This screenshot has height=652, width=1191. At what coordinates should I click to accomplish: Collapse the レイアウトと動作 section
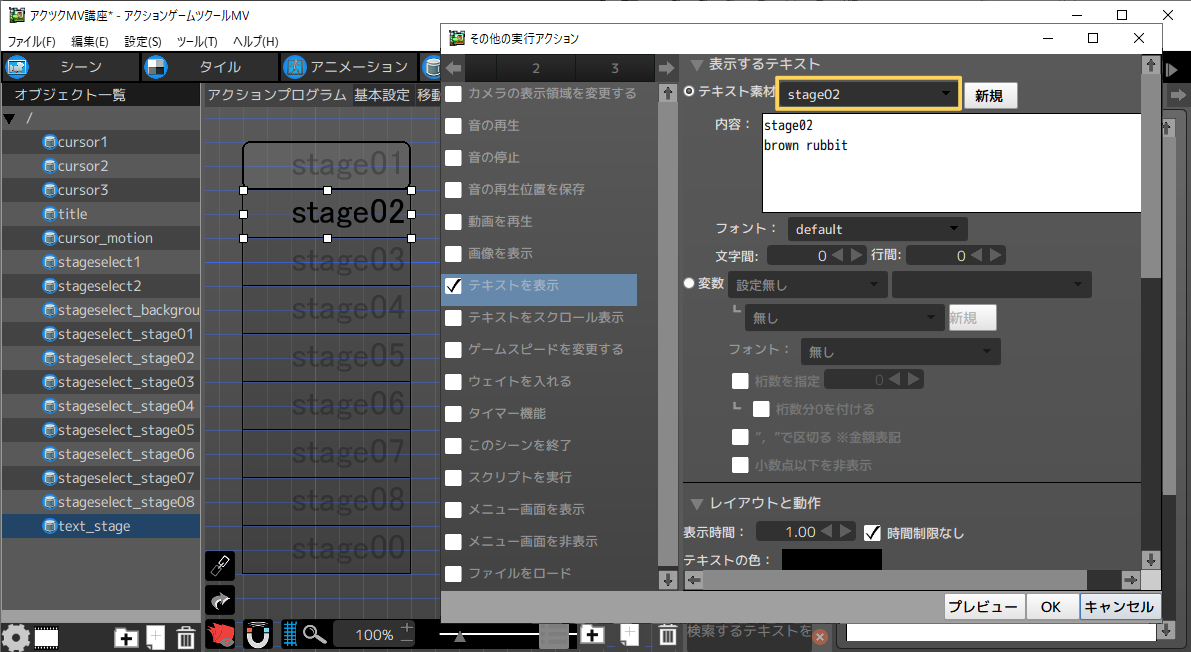click(696, 503)
